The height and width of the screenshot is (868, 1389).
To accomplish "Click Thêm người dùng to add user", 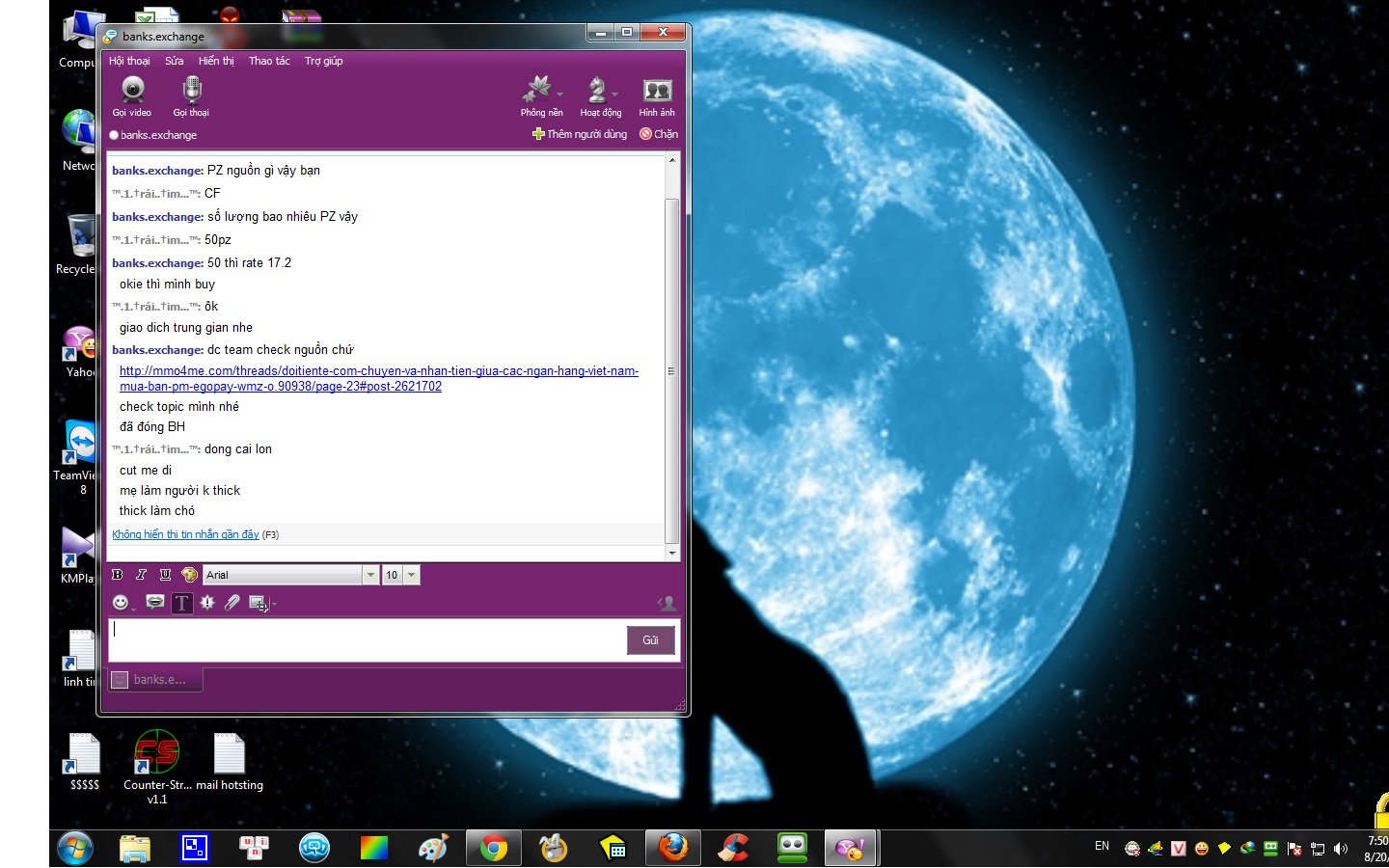I will tap(580, 134).
